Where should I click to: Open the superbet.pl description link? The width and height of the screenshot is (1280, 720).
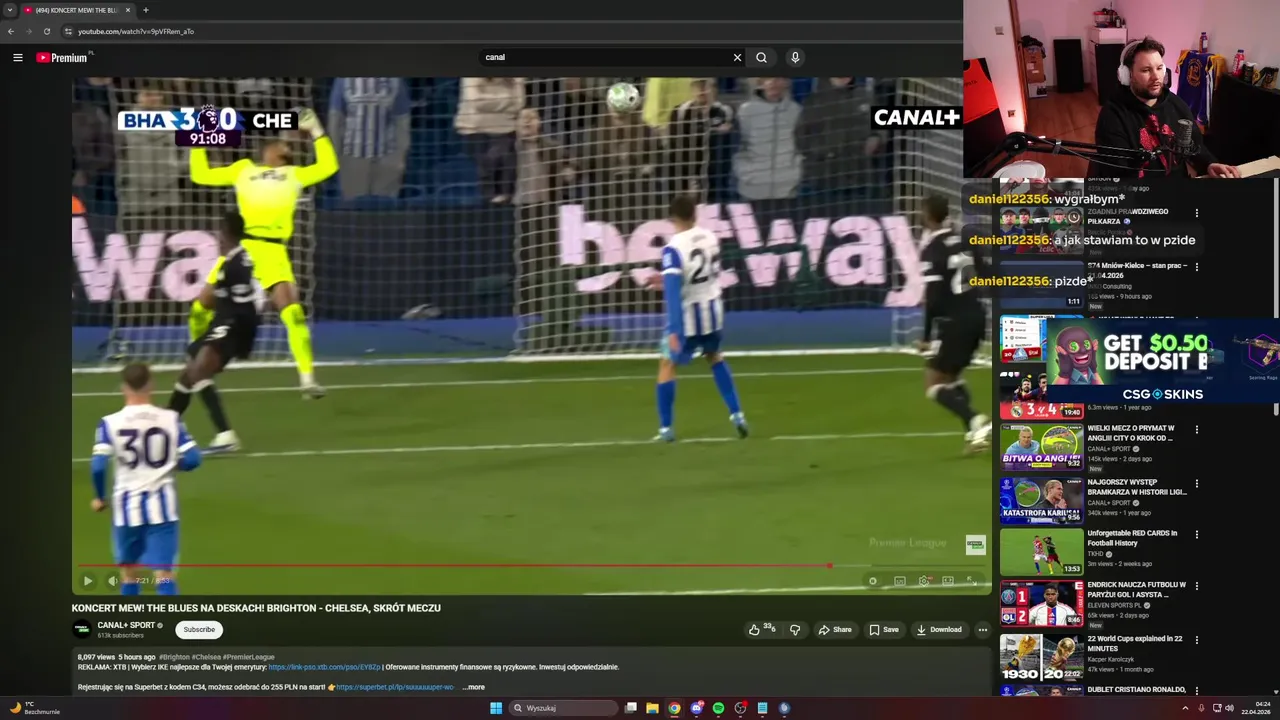(x=395, y=687)
